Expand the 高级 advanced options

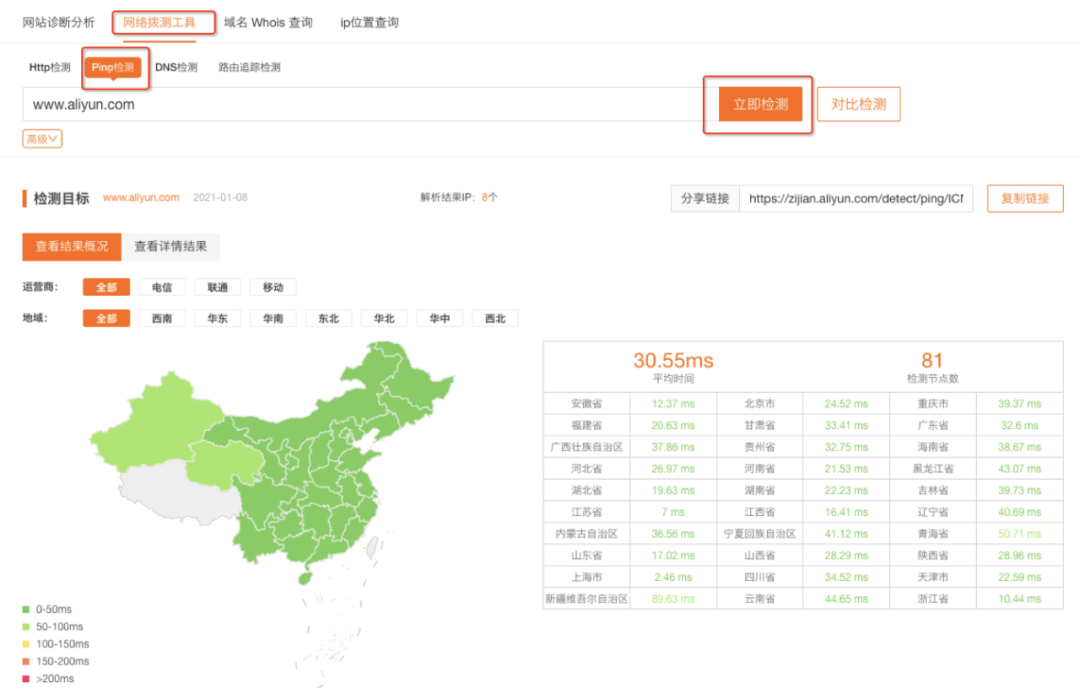click(40, 138)
